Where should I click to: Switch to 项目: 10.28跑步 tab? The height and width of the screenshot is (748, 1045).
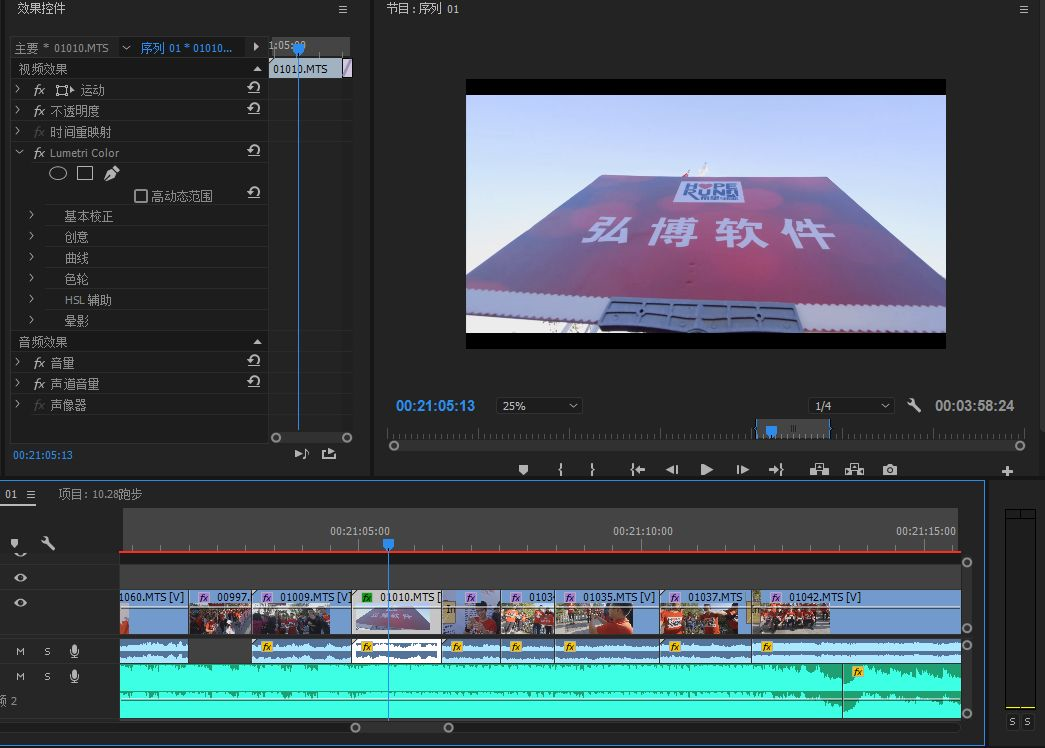[x=100, y=494]
